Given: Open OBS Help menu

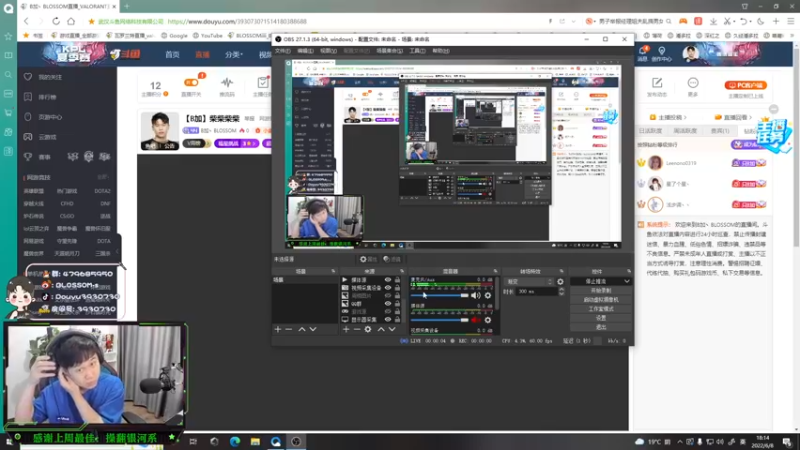Looking at the screenshot, I should tap(441, 51).
